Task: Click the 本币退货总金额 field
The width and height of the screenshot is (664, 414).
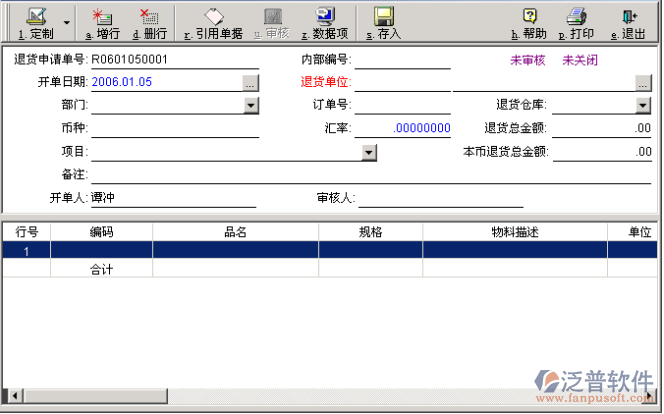Action: click(602, 152)
